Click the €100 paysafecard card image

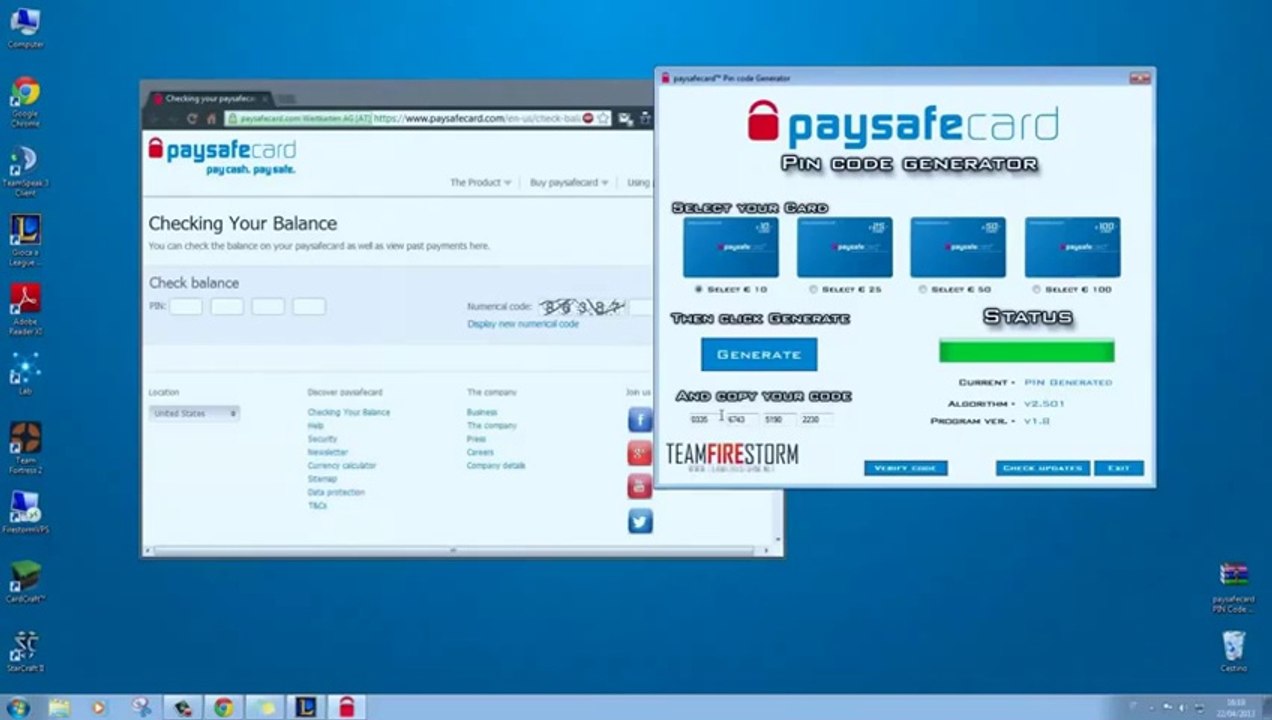(x=1072, y=247)
